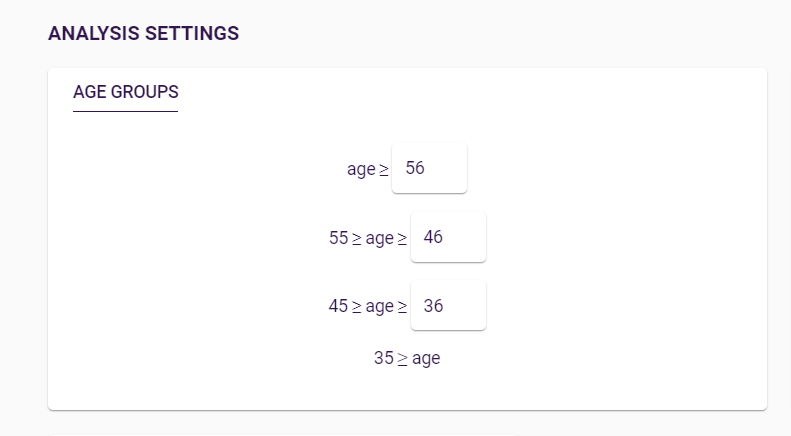The image size is (791, 436).
Task: Click the ≥ symbol left of the 56 field
Action: (384, 170)
